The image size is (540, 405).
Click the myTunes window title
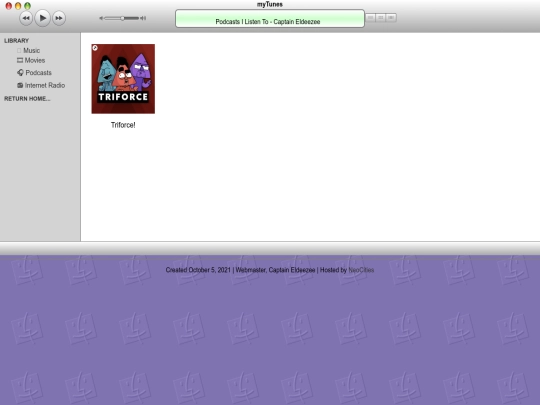click(270, 4)
